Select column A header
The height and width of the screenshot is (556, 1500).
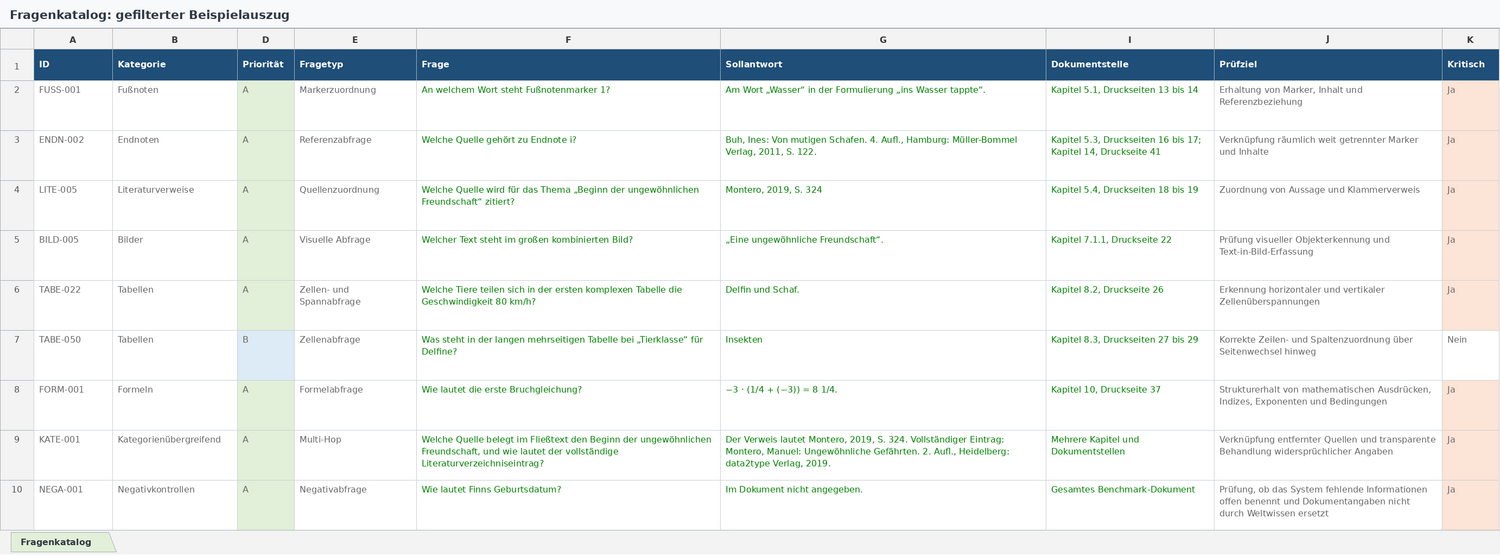tap(73, 39)
